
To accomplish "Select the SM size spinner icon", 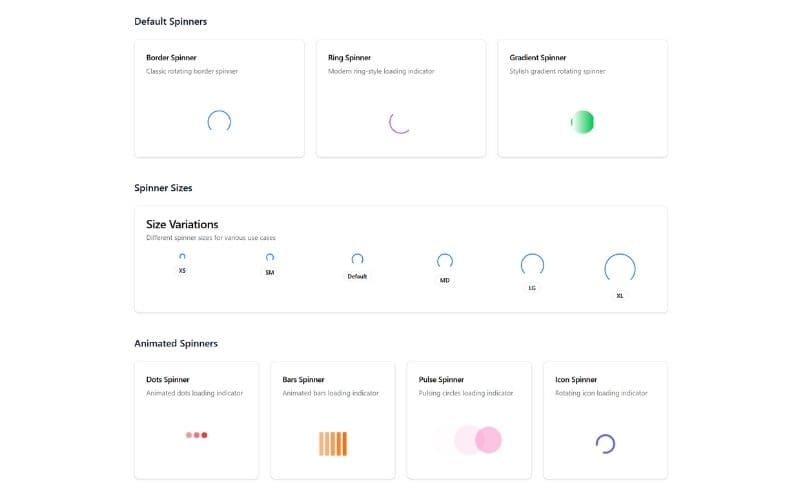I will tap(270, 257).
